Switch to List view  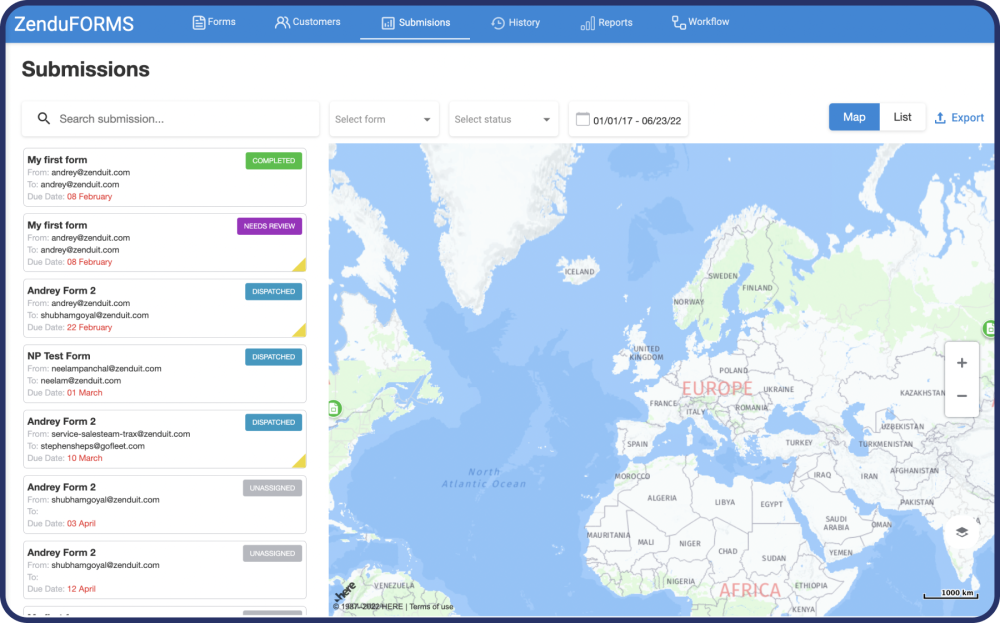click(x=902, y=117)
